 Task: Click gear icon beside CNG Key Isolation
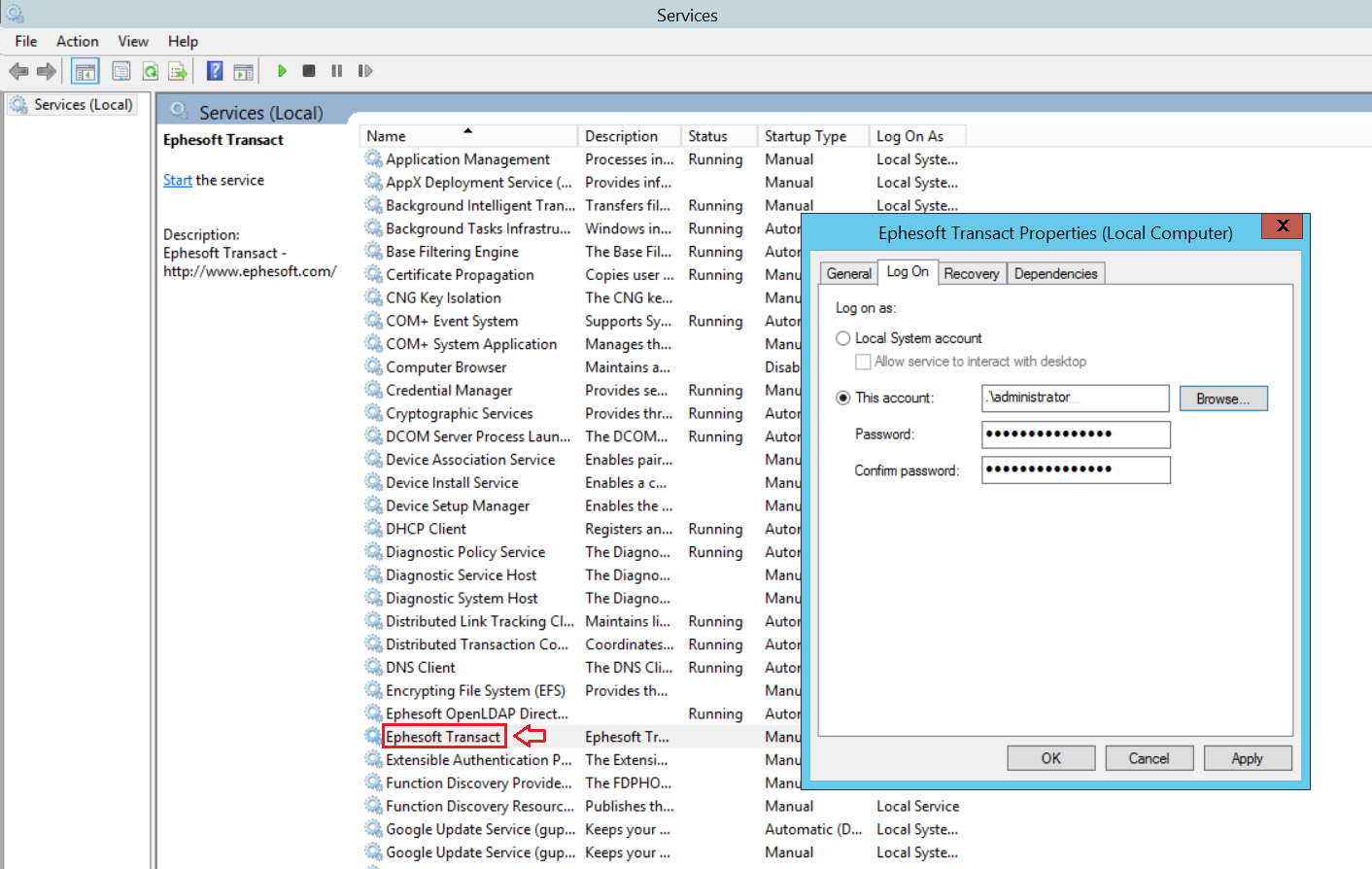373,297
